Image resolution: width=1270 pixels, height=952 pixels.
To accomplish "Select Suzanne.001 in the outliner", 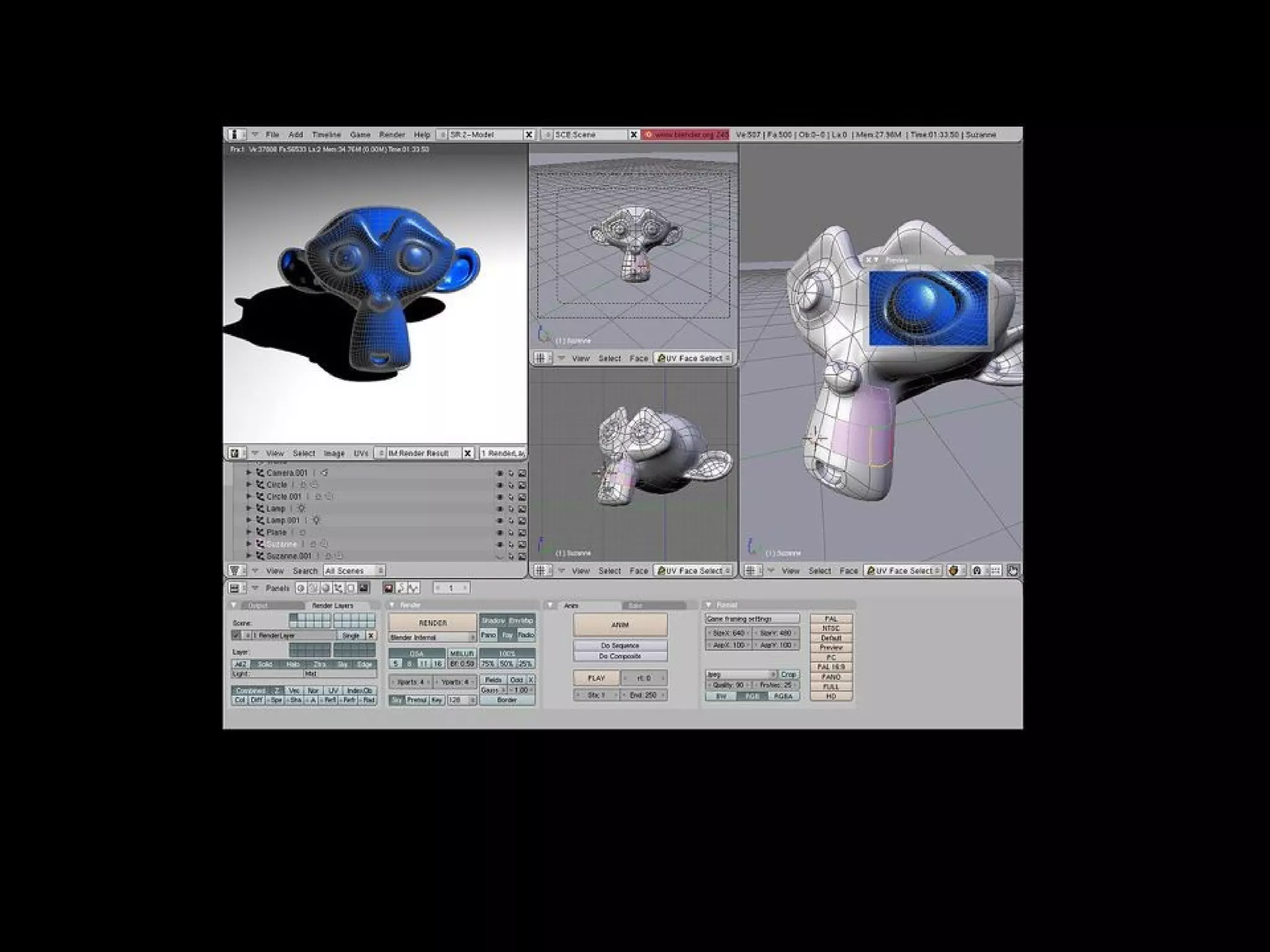I will pyautogui.click(x=288, y=556).
